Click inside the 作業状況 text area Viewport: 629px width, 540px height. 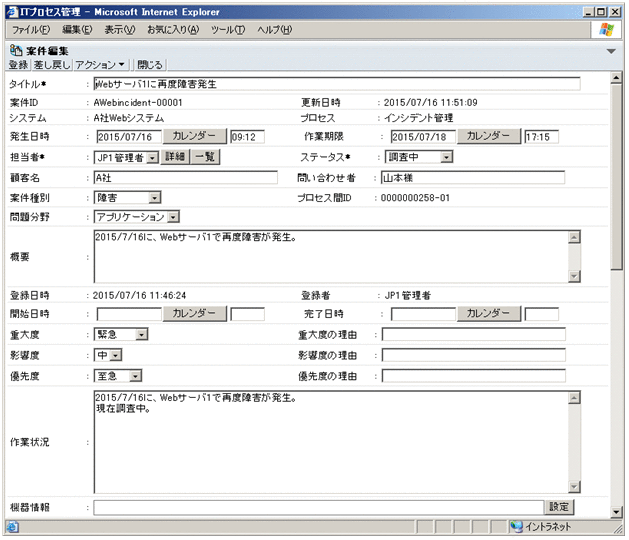click(331, 442)
